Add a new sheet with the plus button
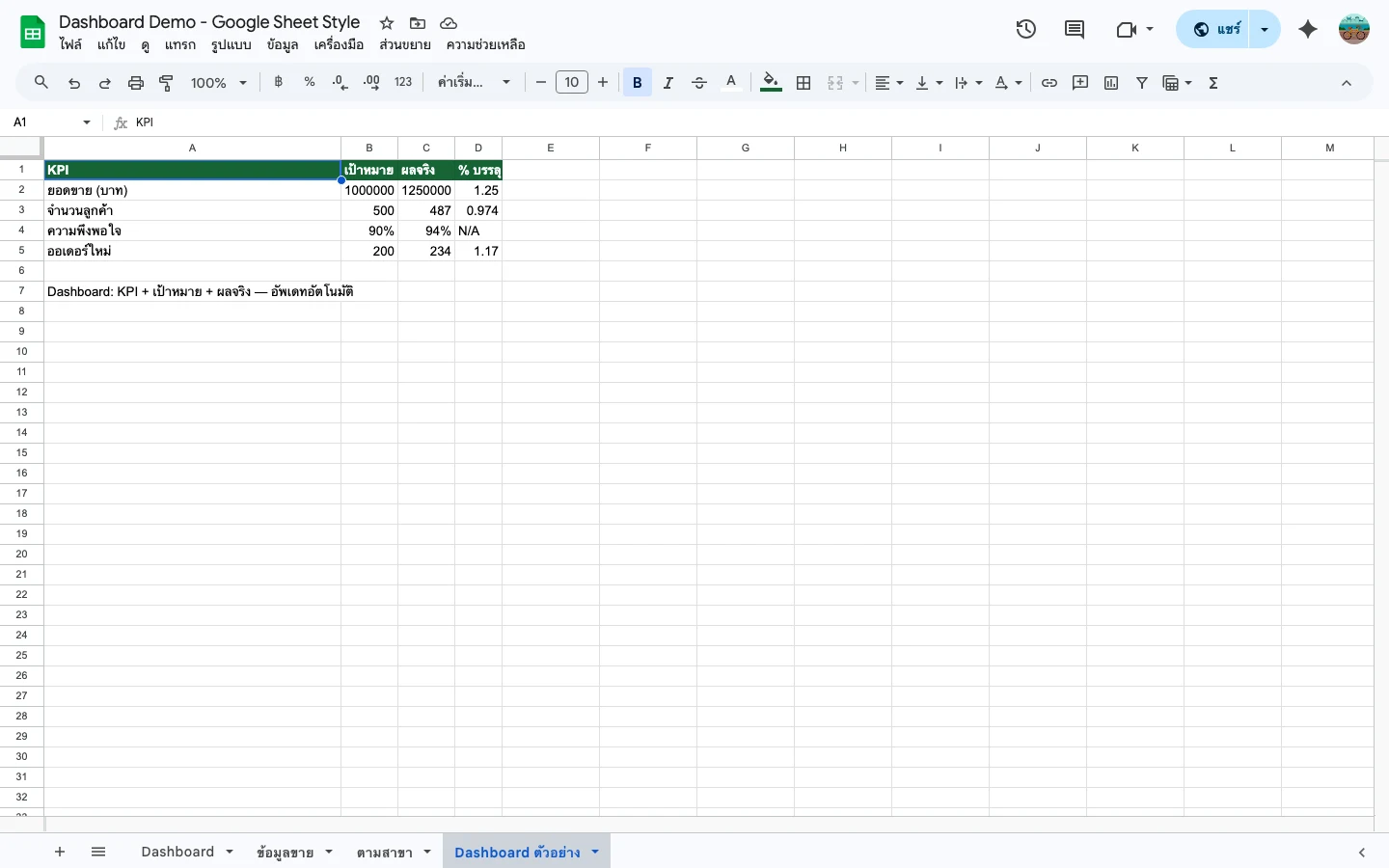 pos(60,852)
